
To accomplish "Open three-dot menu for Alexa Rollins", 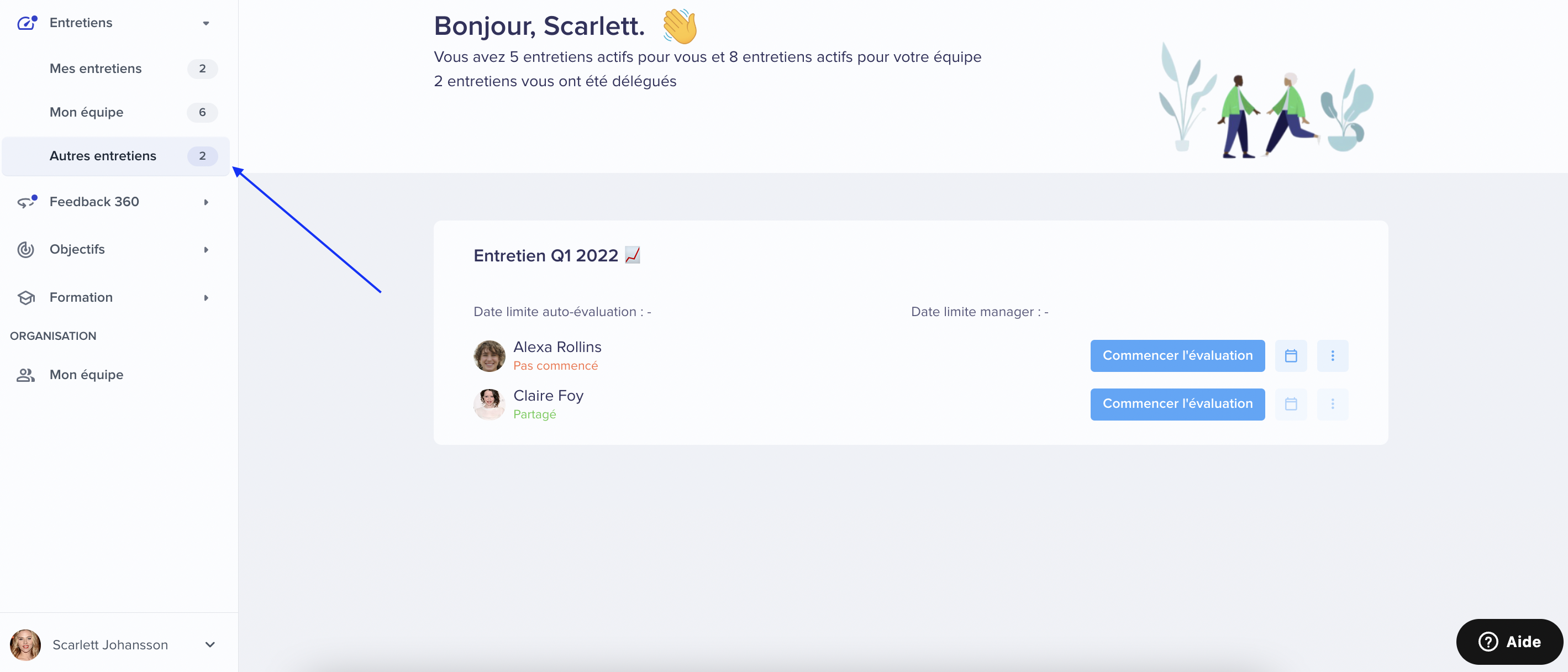I will click(1333, 355).
